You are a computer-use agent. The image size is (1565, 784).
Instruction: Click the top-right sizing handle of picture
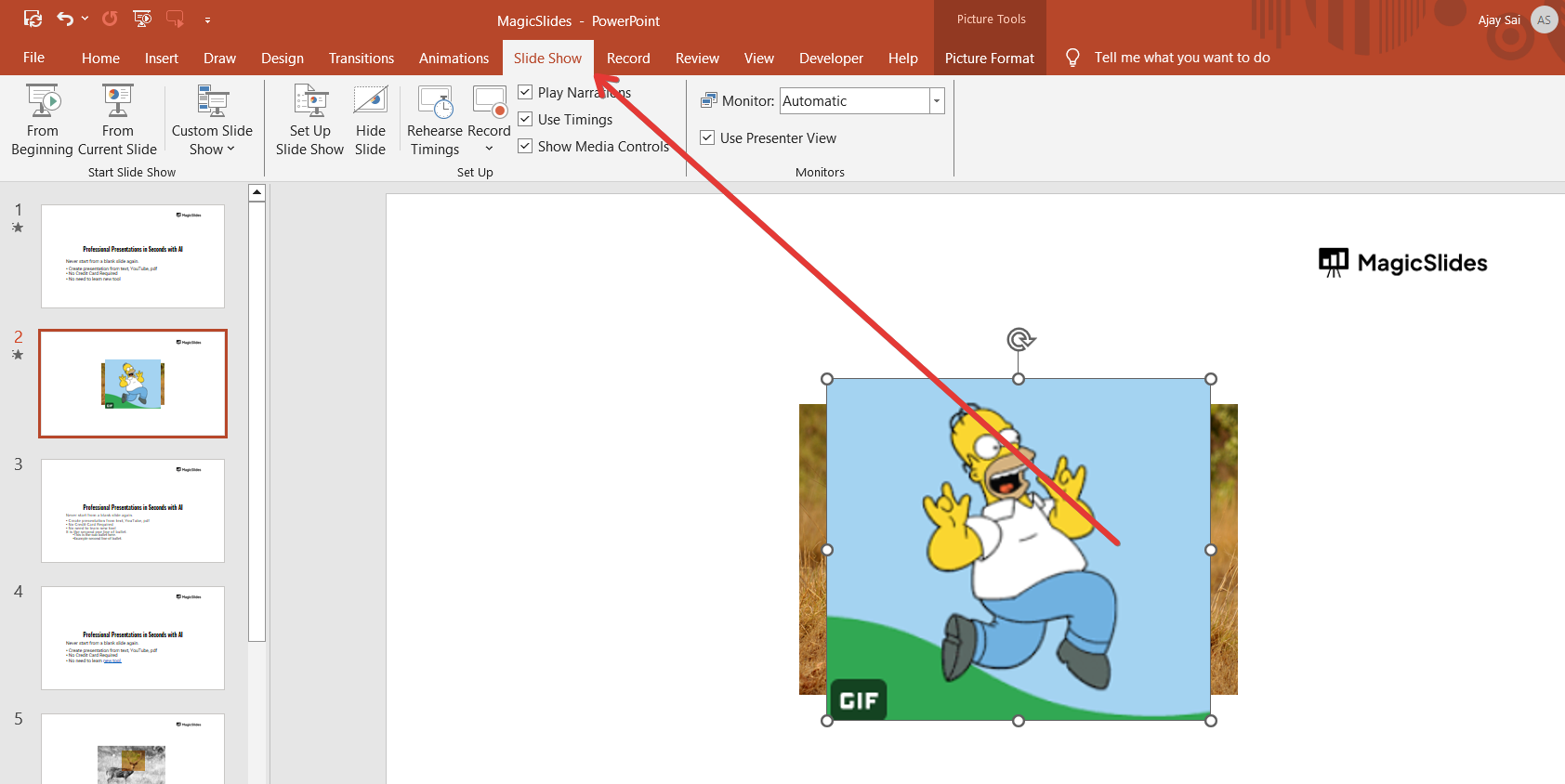tap(1211, 379)
